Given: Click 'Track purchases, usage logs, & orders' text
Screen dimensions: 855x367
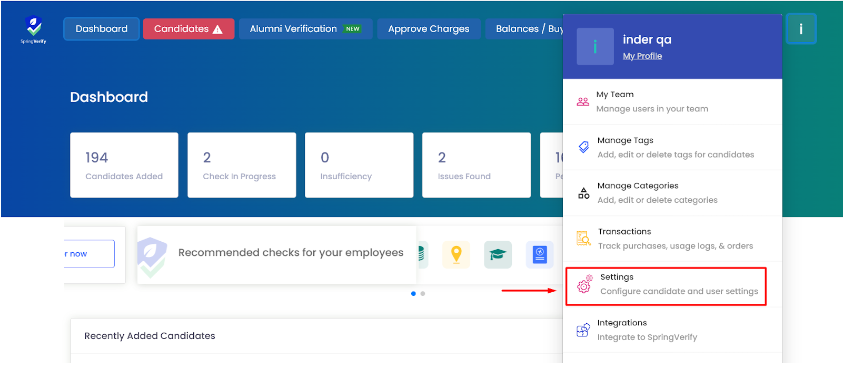Looking at the screenshot, I should 676,246.
